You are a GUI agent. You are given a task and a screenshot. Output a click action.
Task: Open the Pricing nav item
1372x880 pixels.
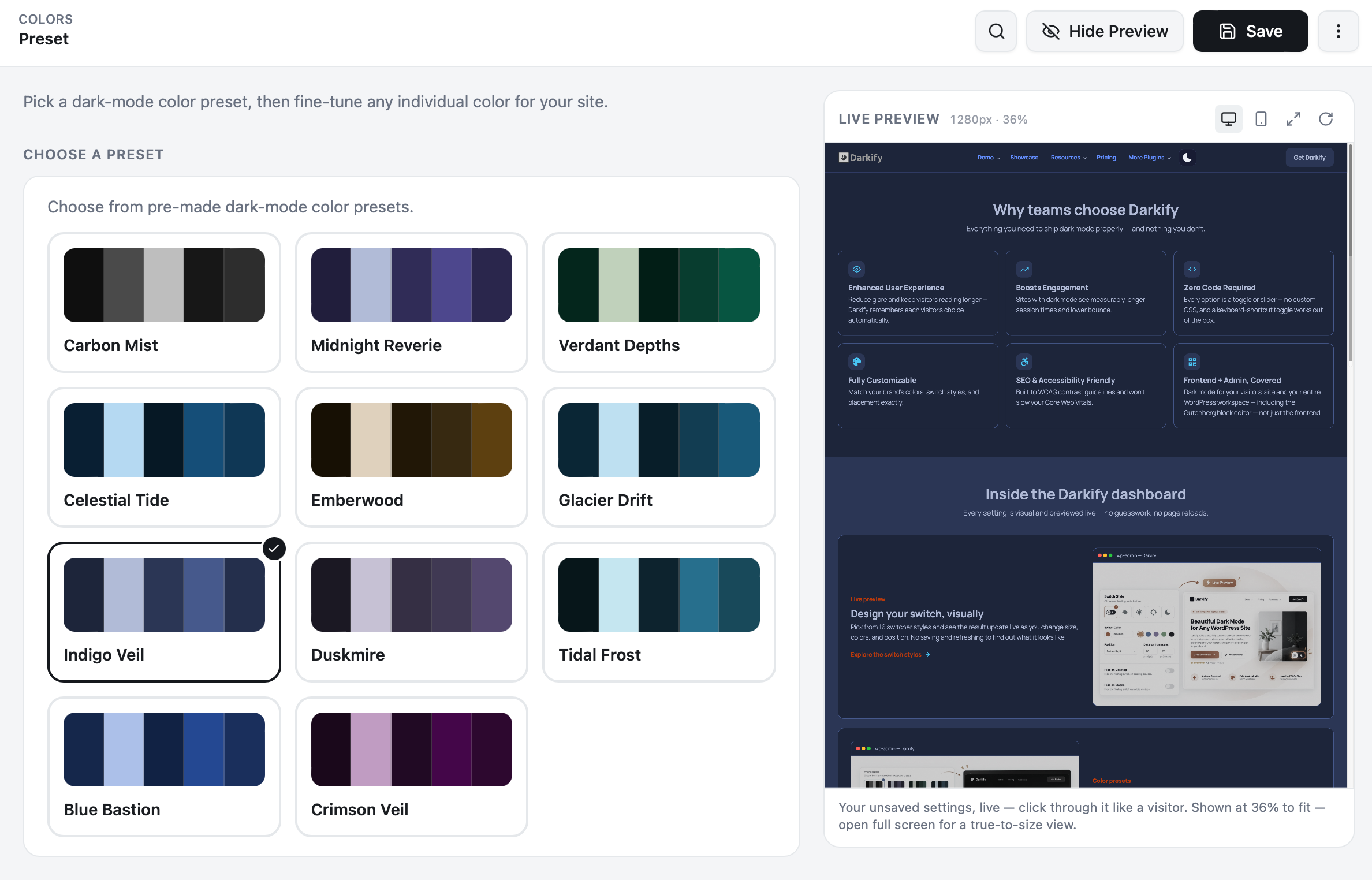pyautogui.click(x=1106, y=158)
